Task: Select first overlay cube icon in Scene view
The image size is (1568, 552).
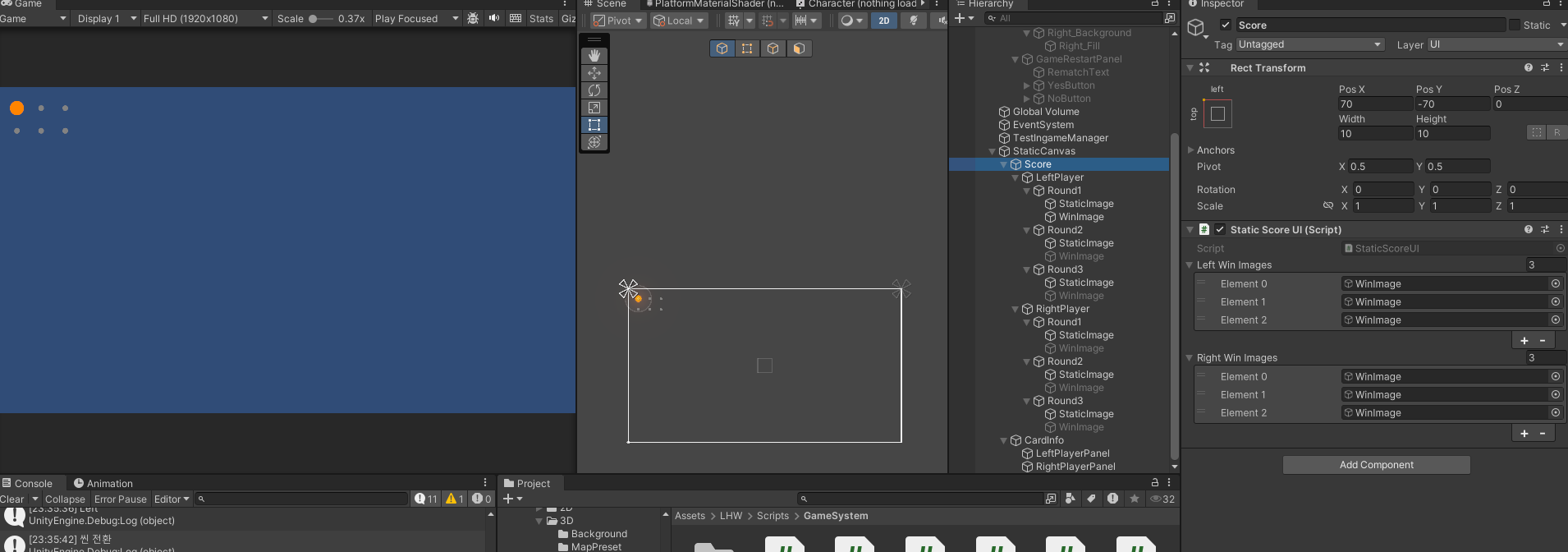Action: (722, 48)
